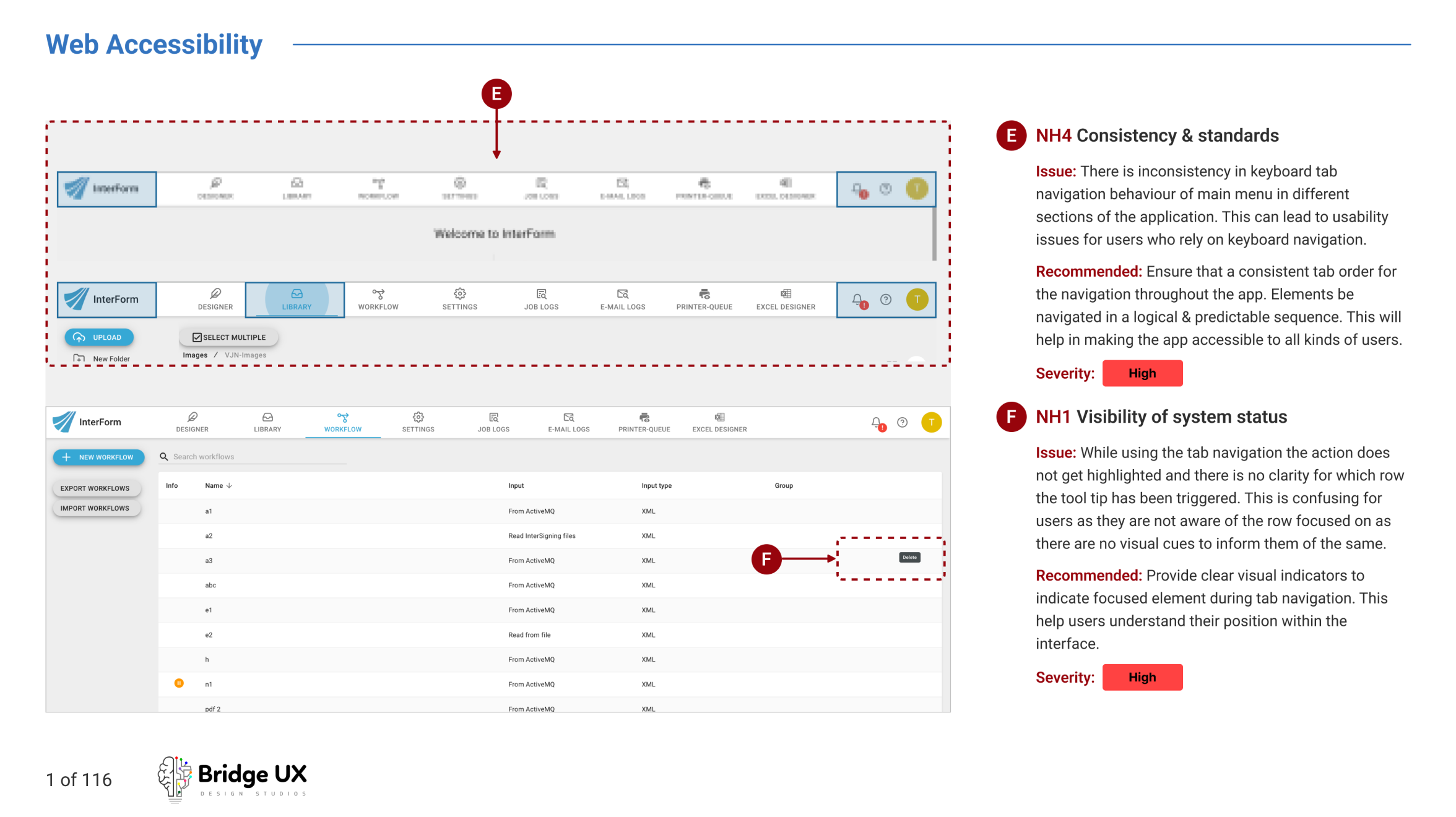
Task: Select workflow row a2
Action: (550, 536)
